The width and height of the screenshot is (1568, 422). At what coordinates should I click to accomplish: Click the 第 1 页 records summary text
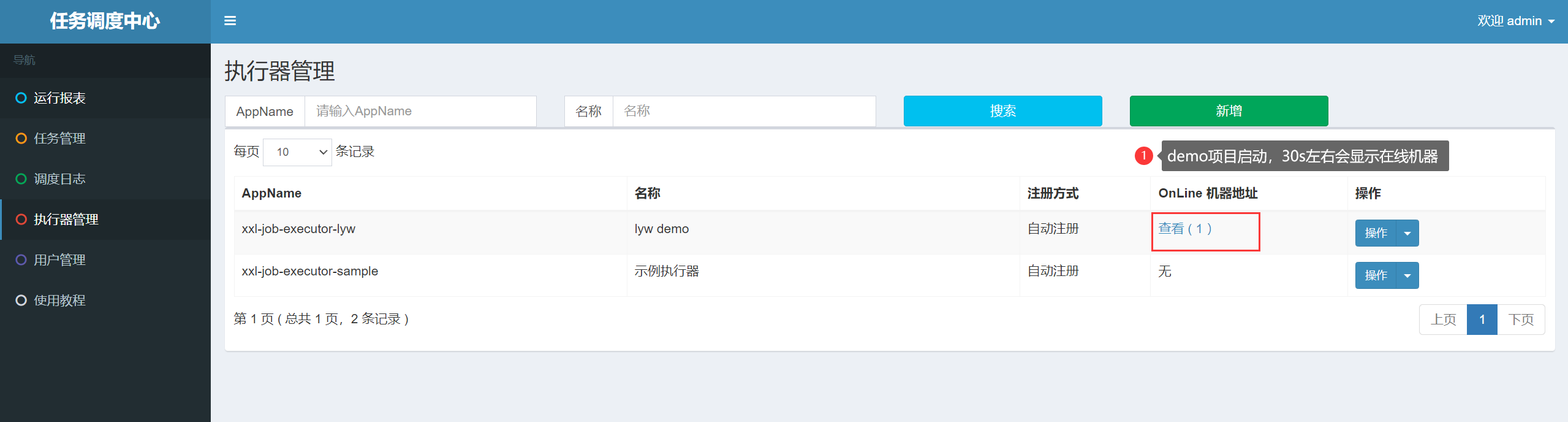[321, 319]
